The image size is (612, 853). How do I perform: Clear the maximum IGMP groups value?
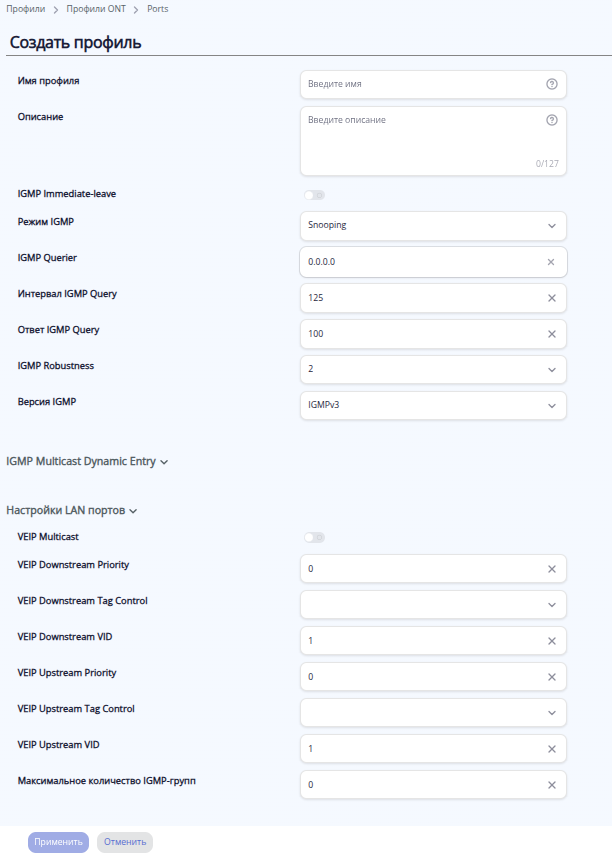point(551,785)
